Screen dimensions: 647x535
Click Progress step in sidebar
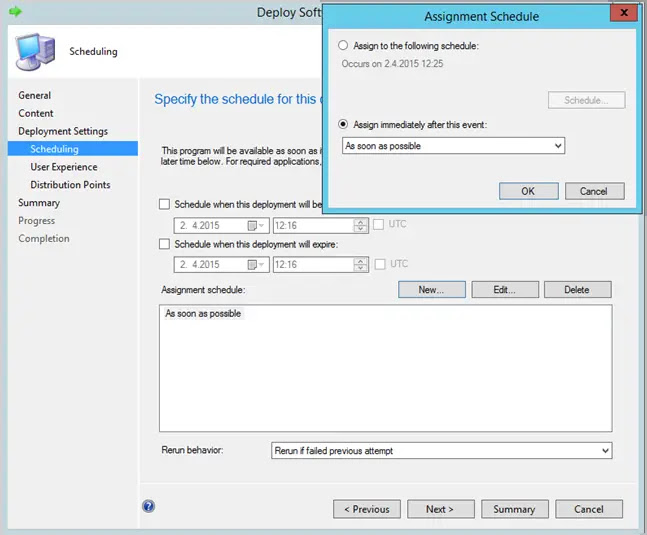coord(37,221)
